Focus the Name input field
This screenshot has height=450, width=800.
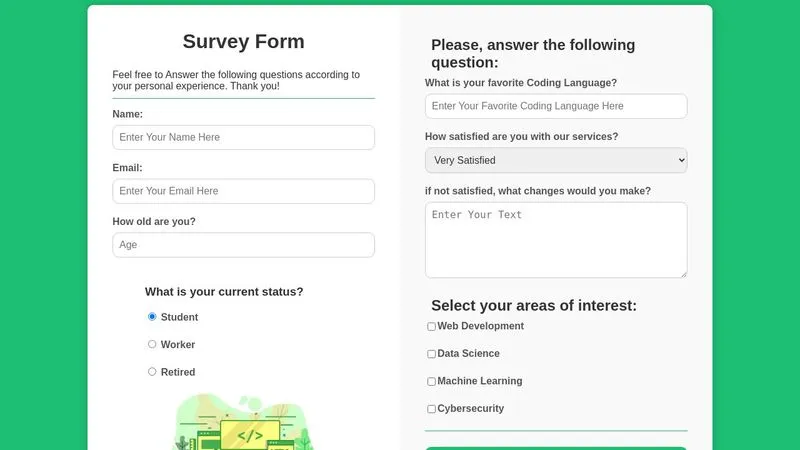point(243,137)
